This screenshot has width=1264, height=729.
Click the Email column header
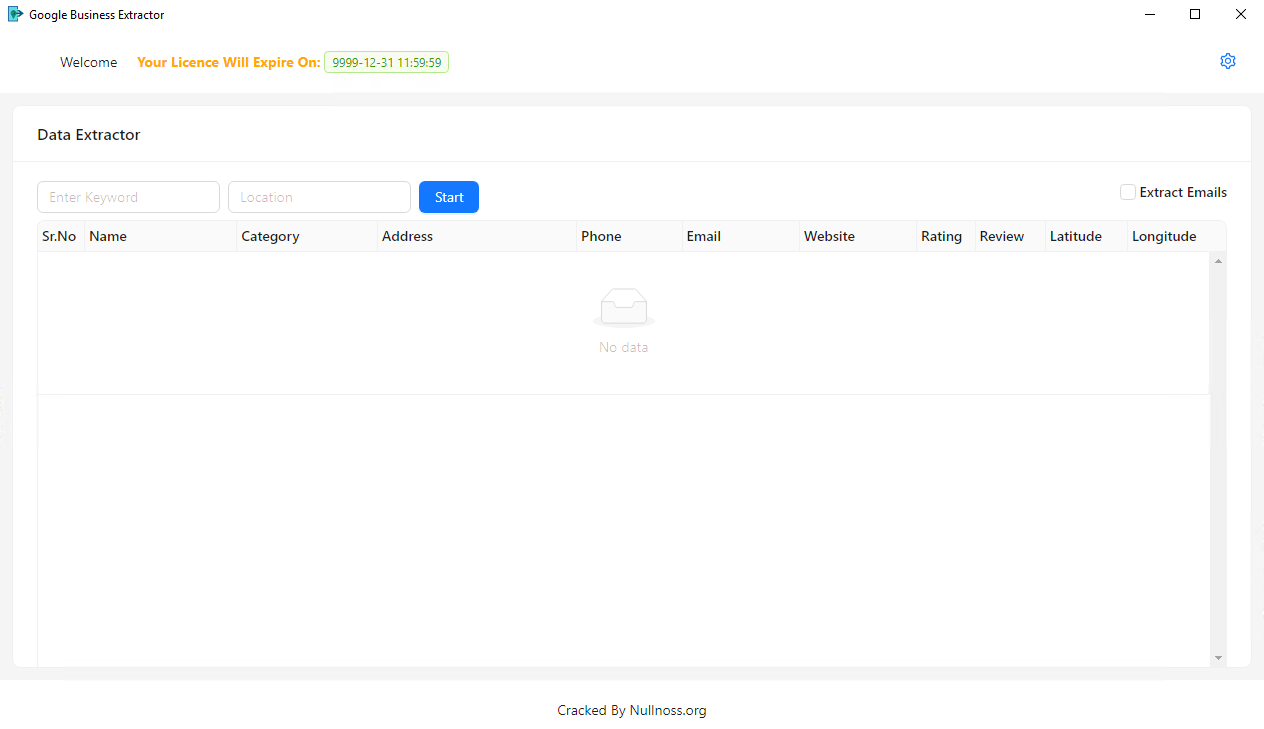point(741,236)
